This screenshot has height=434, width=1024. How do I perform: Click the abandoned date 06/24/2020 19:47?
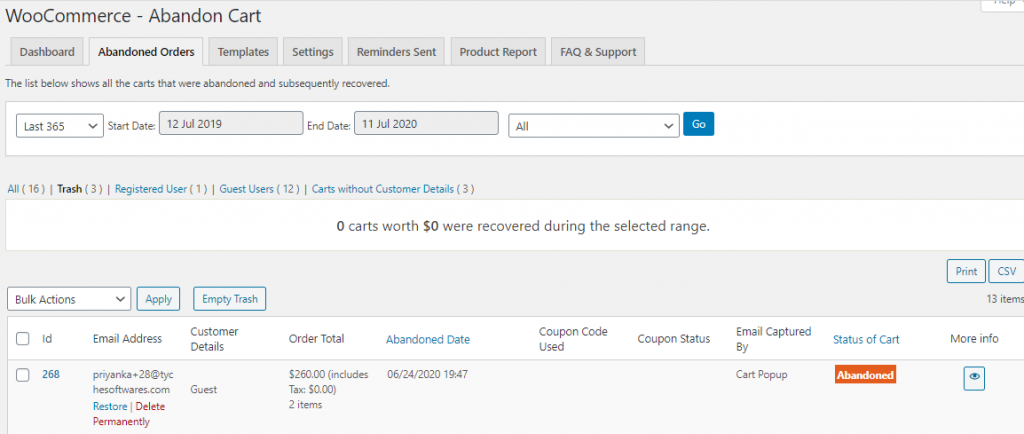pos(427,375)
